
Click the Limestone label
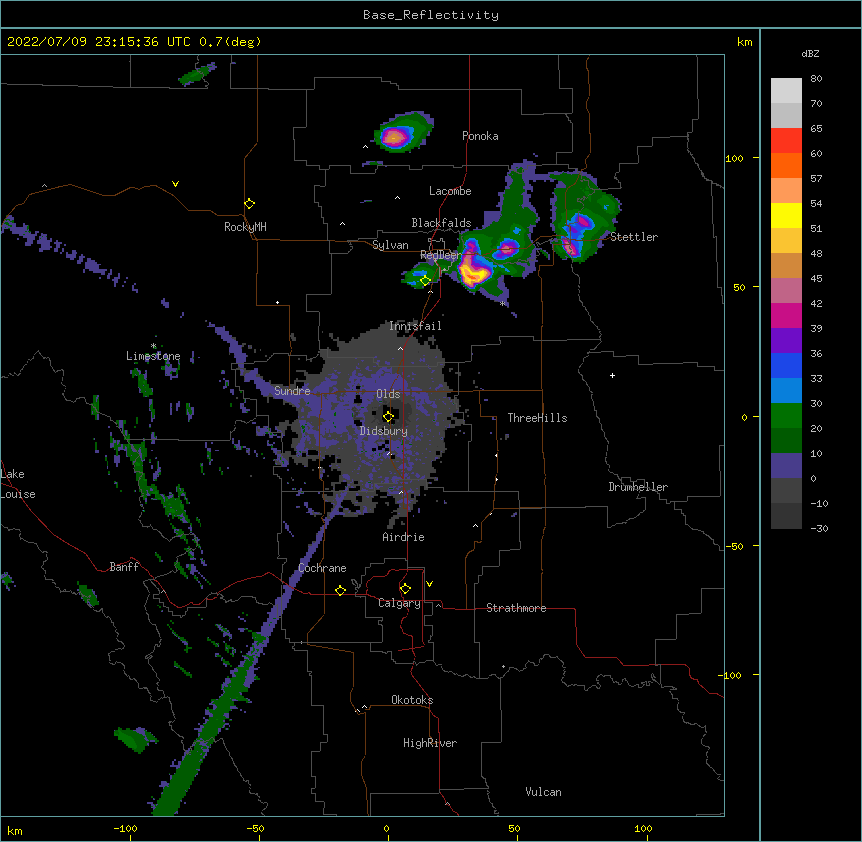pos(153,356)
